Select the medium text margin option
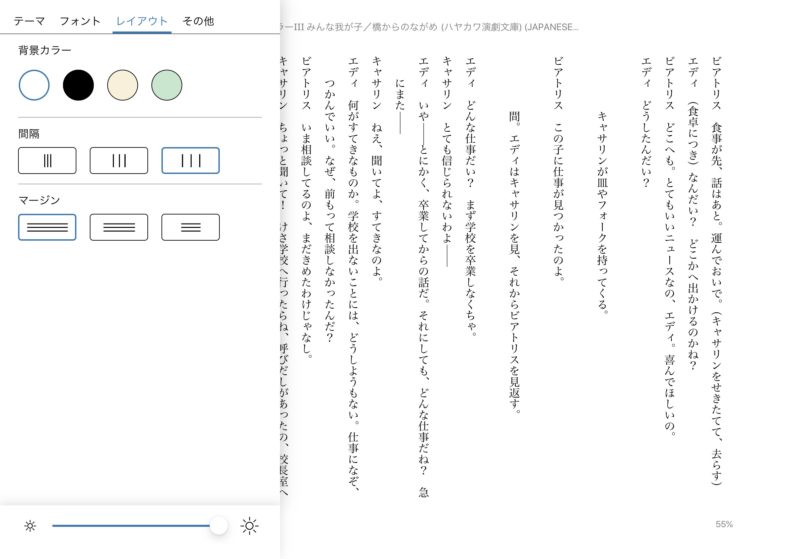Screen dimensions: 800x559 (x=119, y=227)
